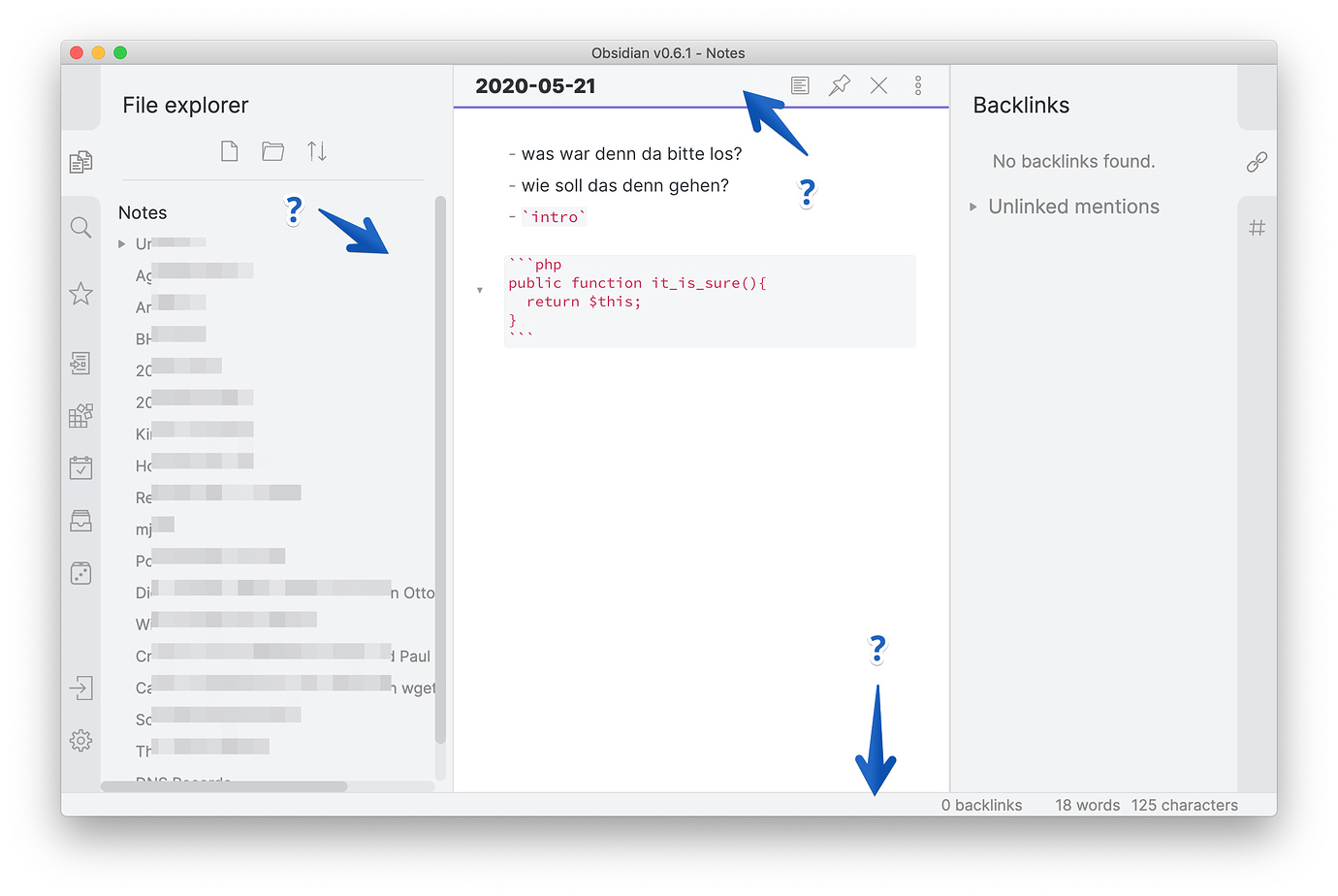This screenshot has width=1338, height=896.
Task: Click the '0 backlinks' status bar entry
Action: pos(981,805)
